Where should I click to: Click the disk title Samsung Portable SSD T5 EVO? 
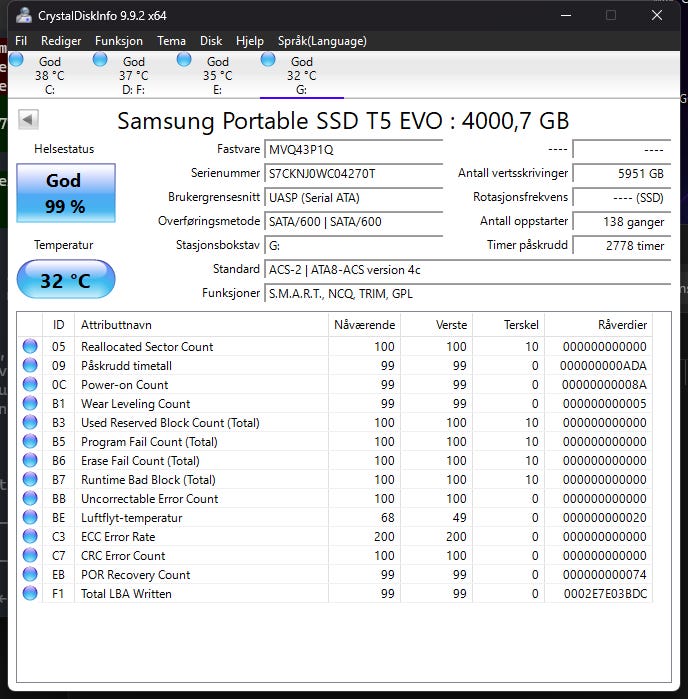coord(343,120)
